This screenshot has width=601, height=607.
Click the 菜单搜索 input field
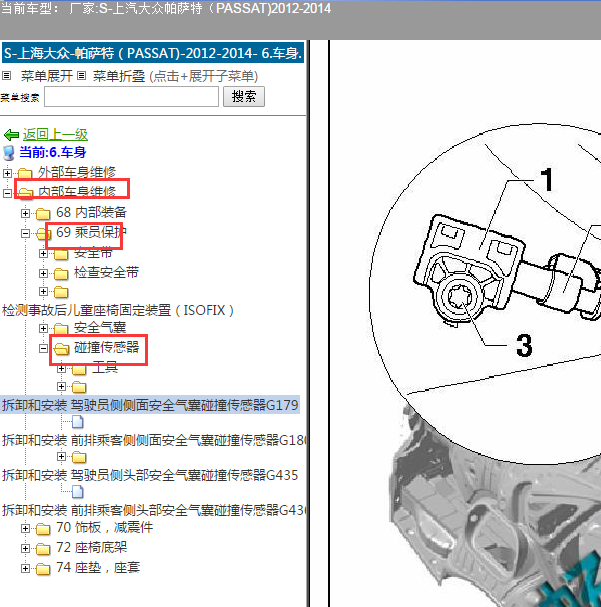coord(131,96)
